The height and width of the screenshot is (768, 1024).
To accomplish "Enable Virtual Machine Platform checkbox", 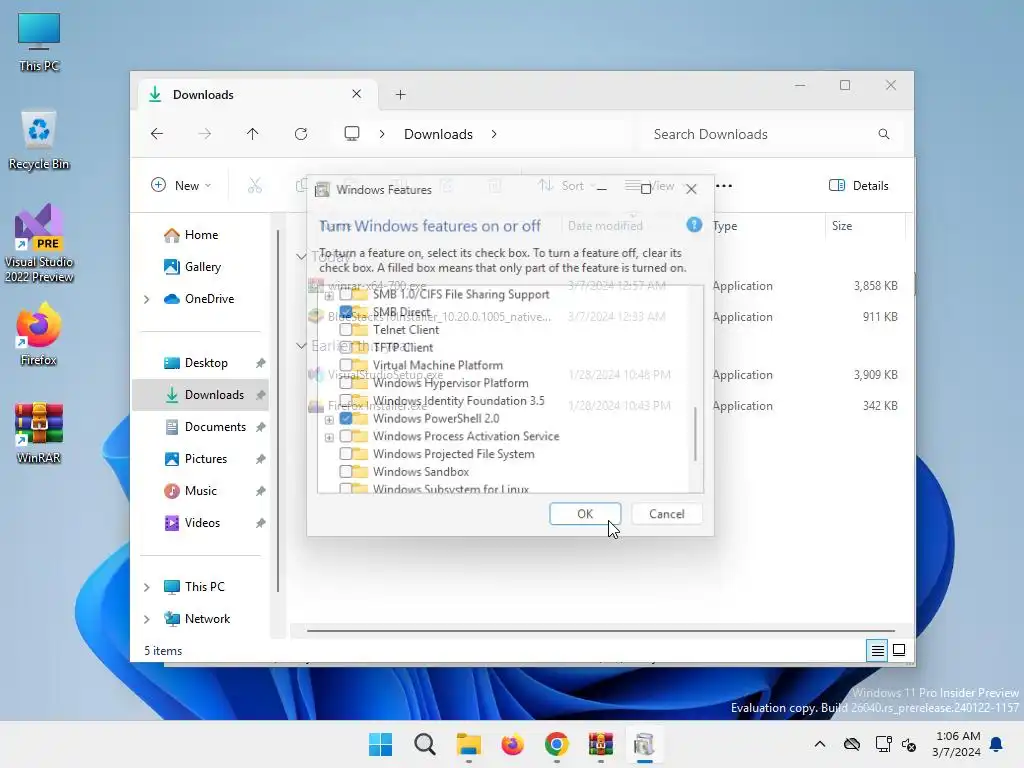I will click(346, 365).
